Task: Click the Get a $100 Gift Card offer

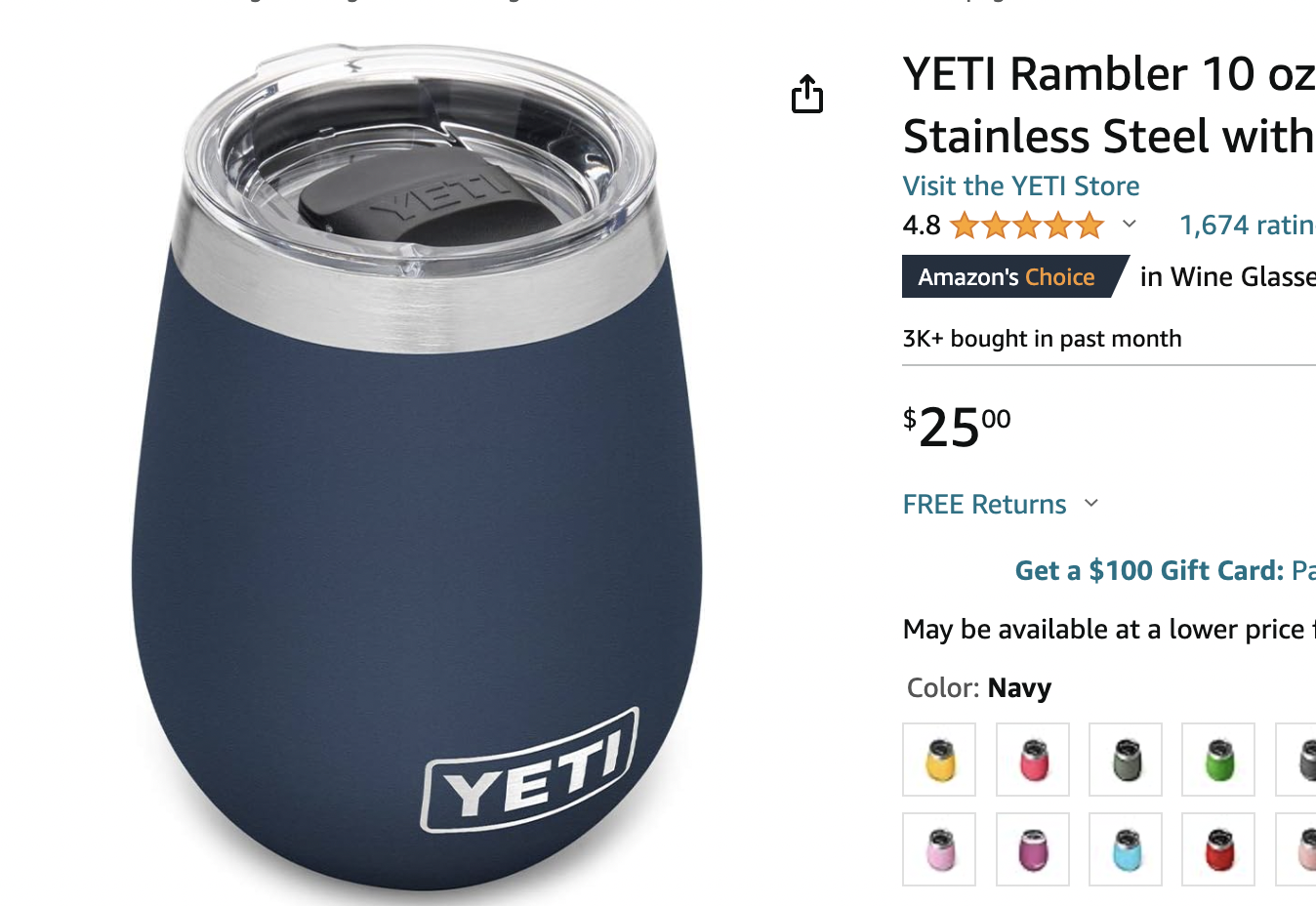Action: tap(1149, 570)
